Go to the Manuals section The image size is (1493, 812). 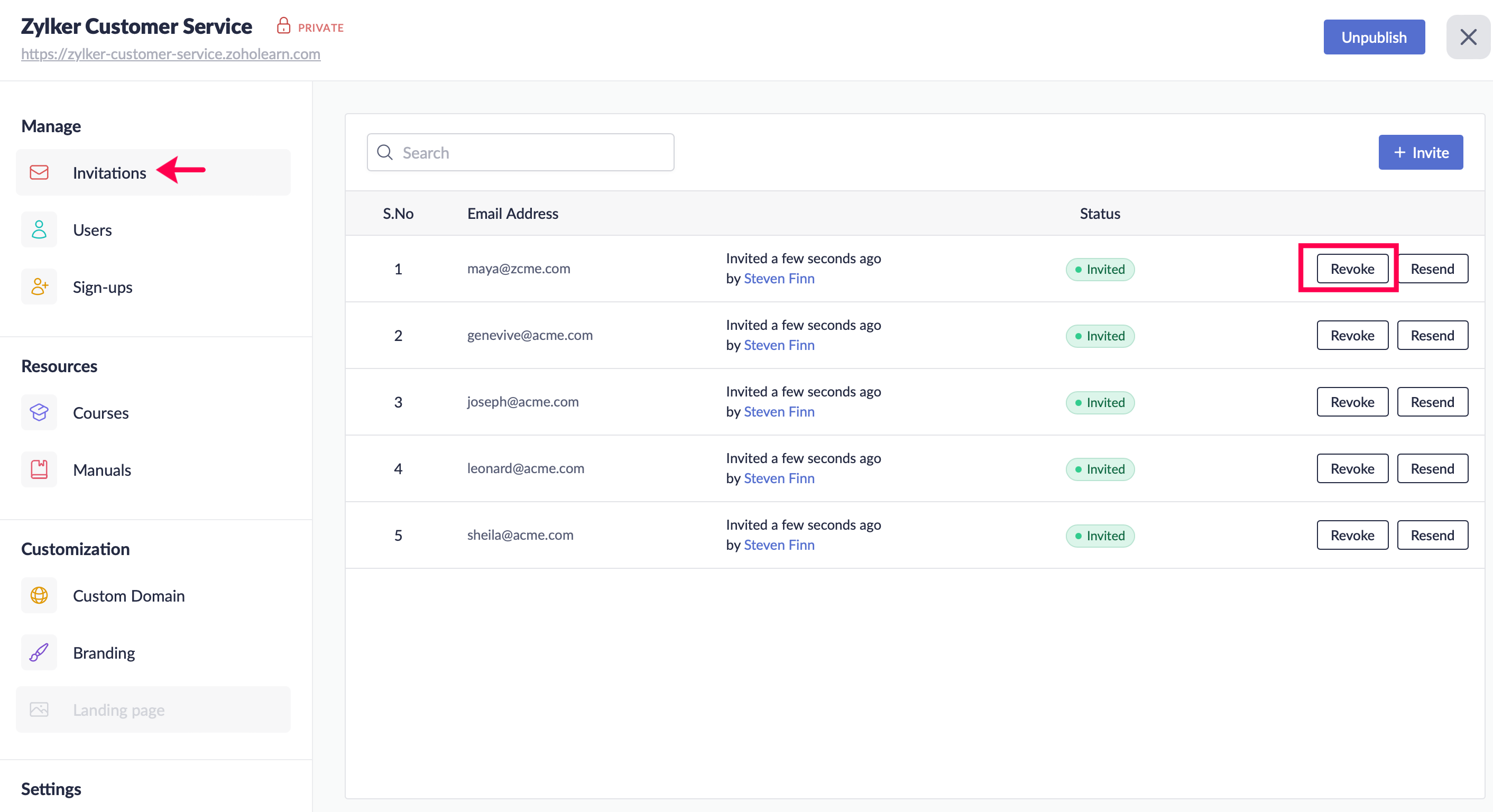[x=102, y=470]
